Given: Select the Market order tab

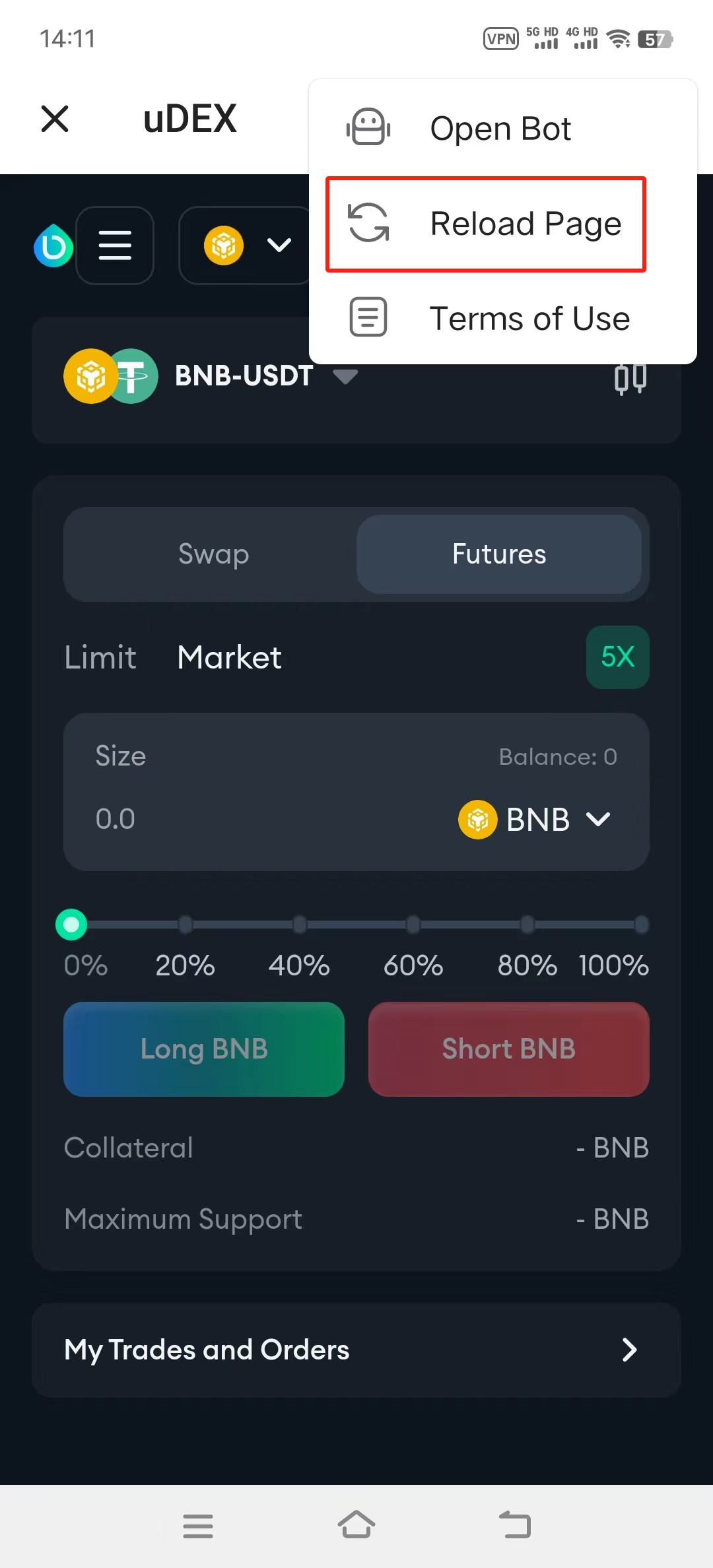Looking at the screenshot, I should coord(229,657).
